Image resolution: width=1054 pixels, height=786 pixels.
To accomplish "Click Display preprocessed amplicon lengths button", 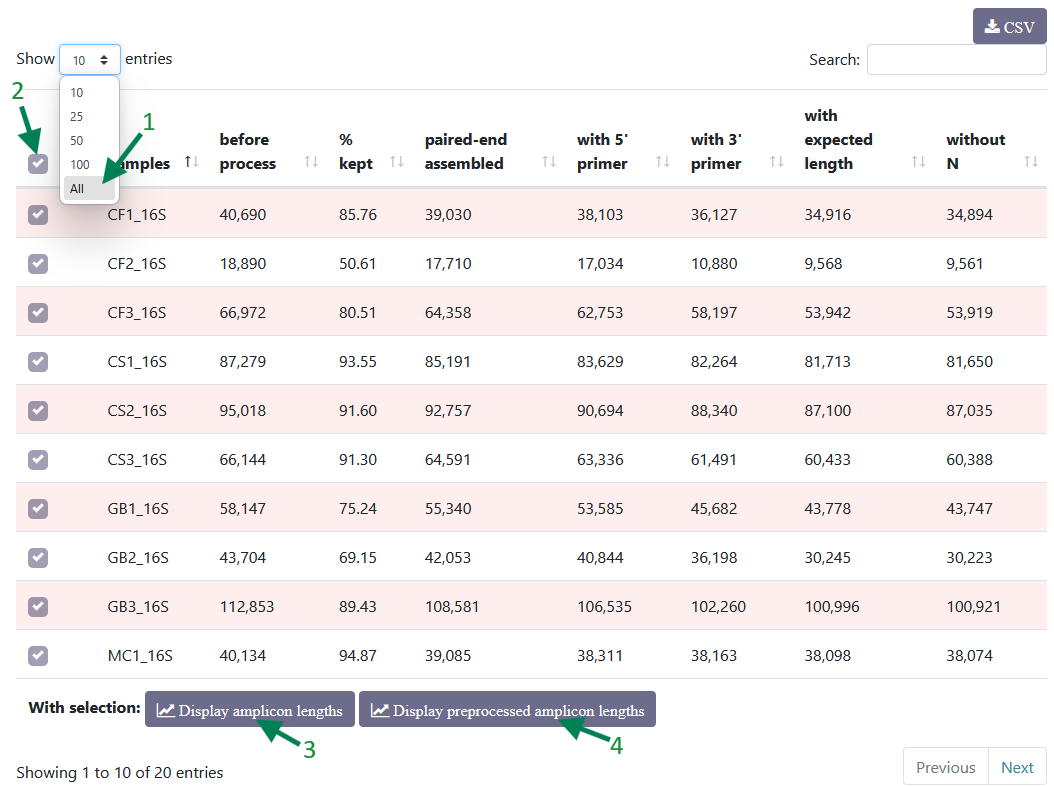I will [508, 709].
